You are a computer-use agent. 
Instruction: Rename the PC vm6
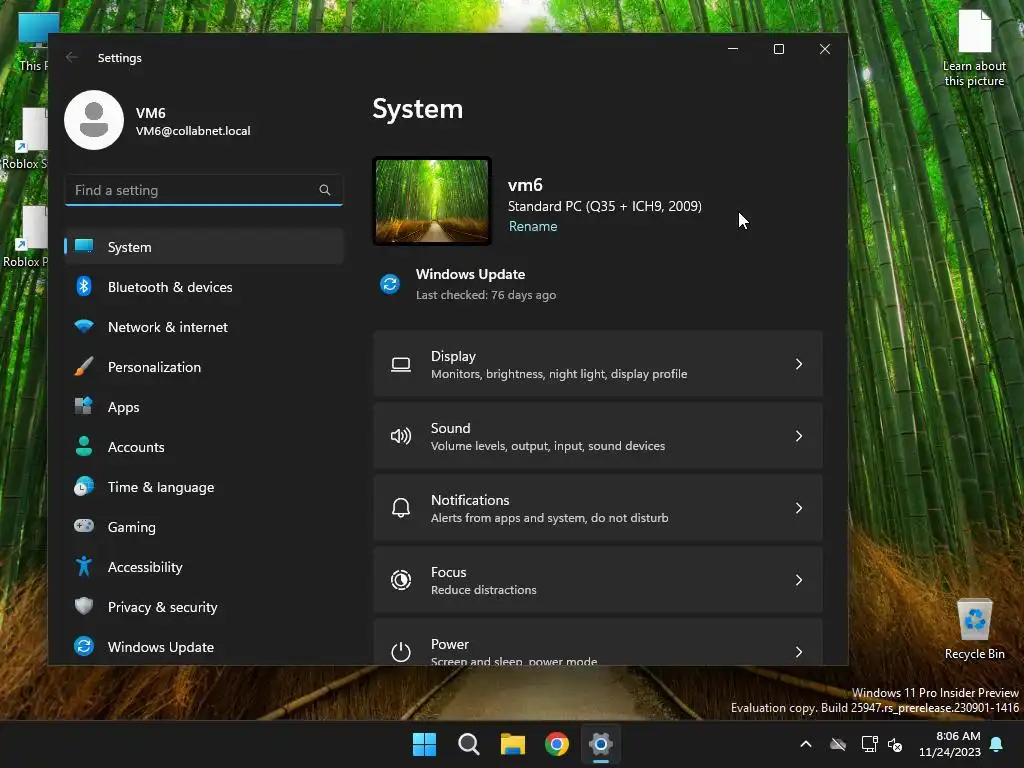533,226
